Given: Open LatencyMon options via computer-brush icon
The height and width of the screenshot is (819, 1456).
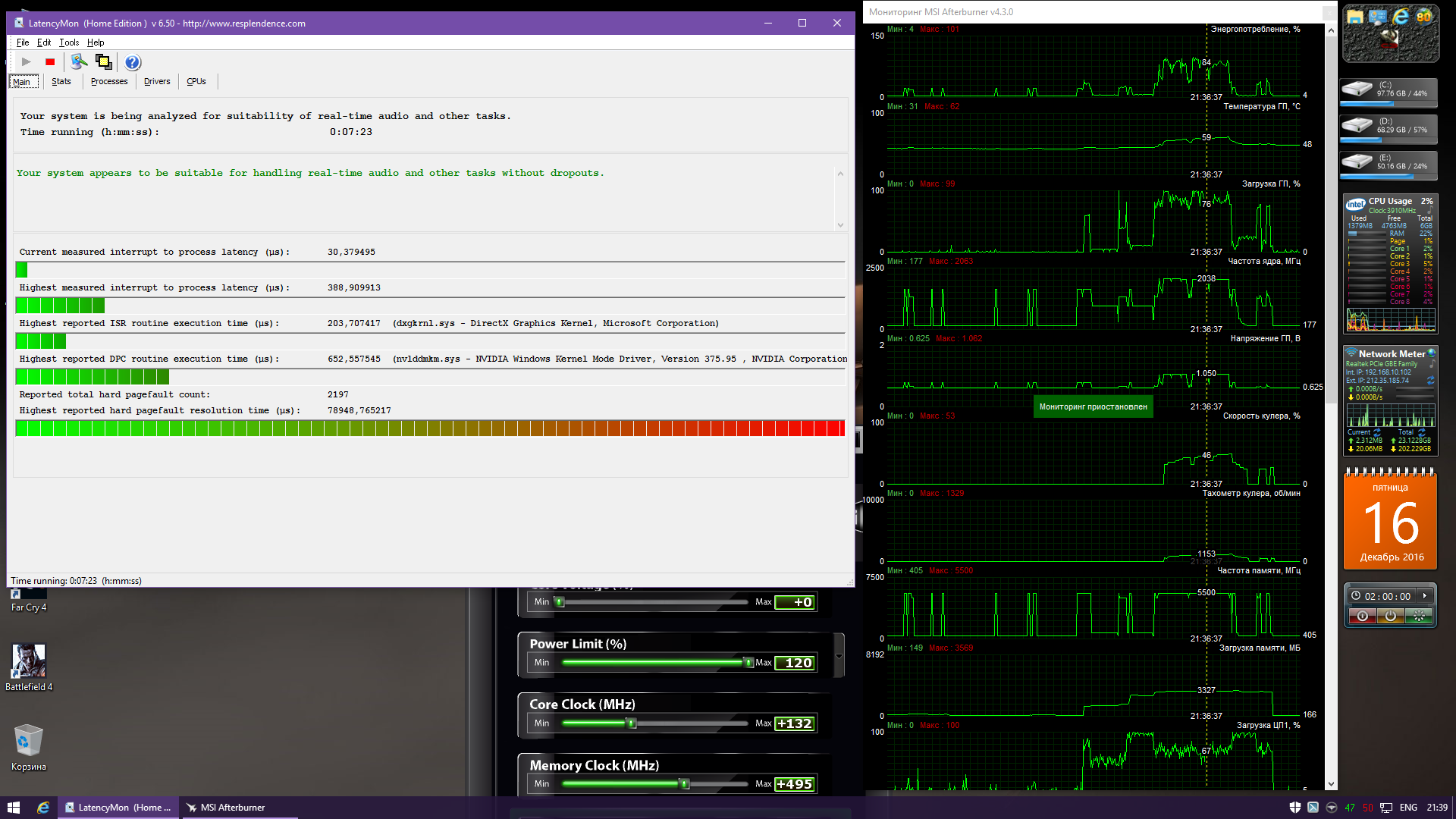Looking at the screenshot, I should click(79, 62).
